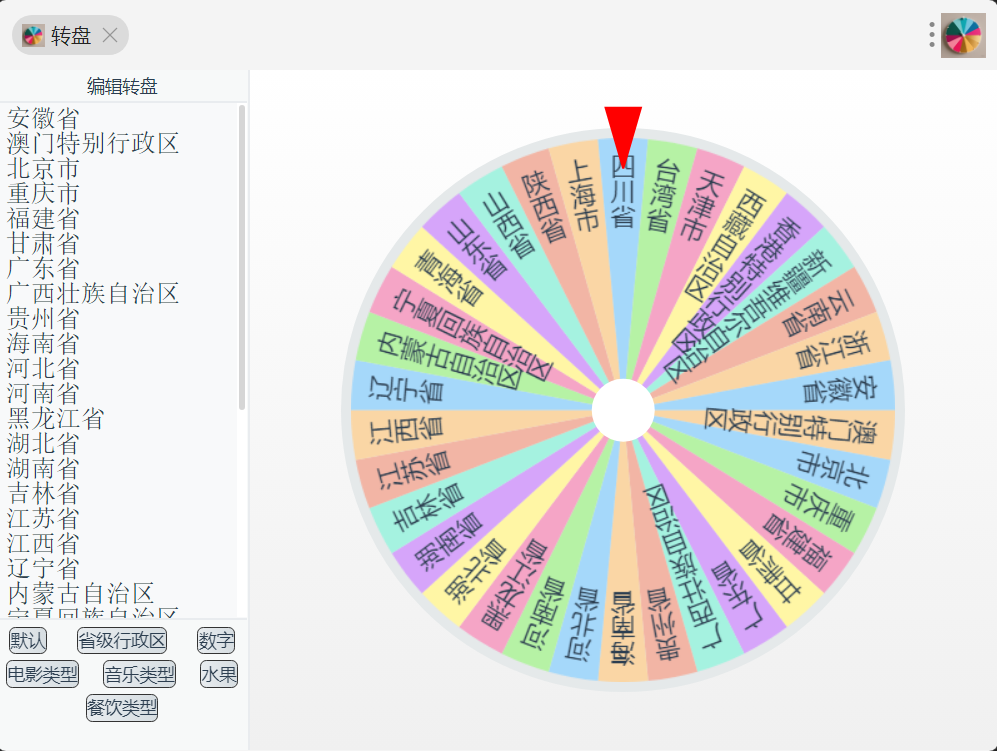Select the 转盘 tab label
The image size is (997, 751).
click(x=71, y=36)
